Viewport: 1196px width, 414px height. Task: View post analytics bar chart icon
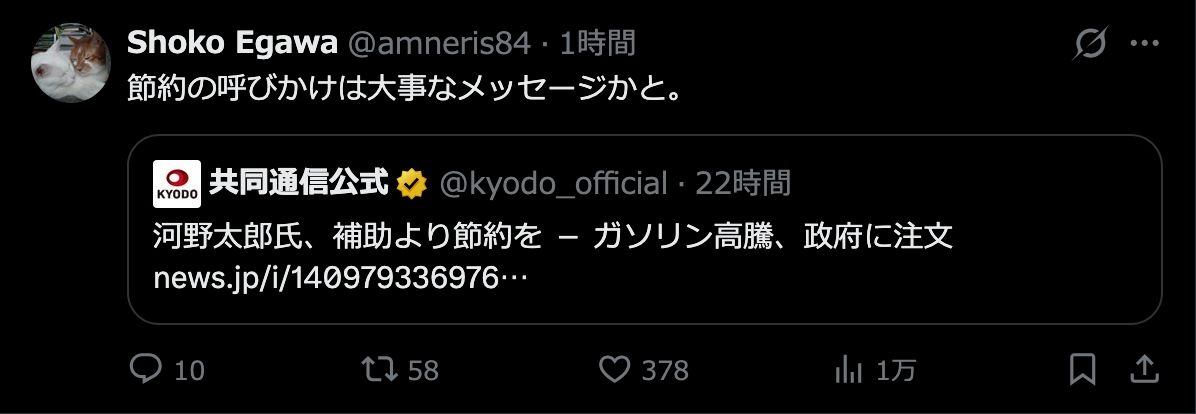click(x=848, y=371)
